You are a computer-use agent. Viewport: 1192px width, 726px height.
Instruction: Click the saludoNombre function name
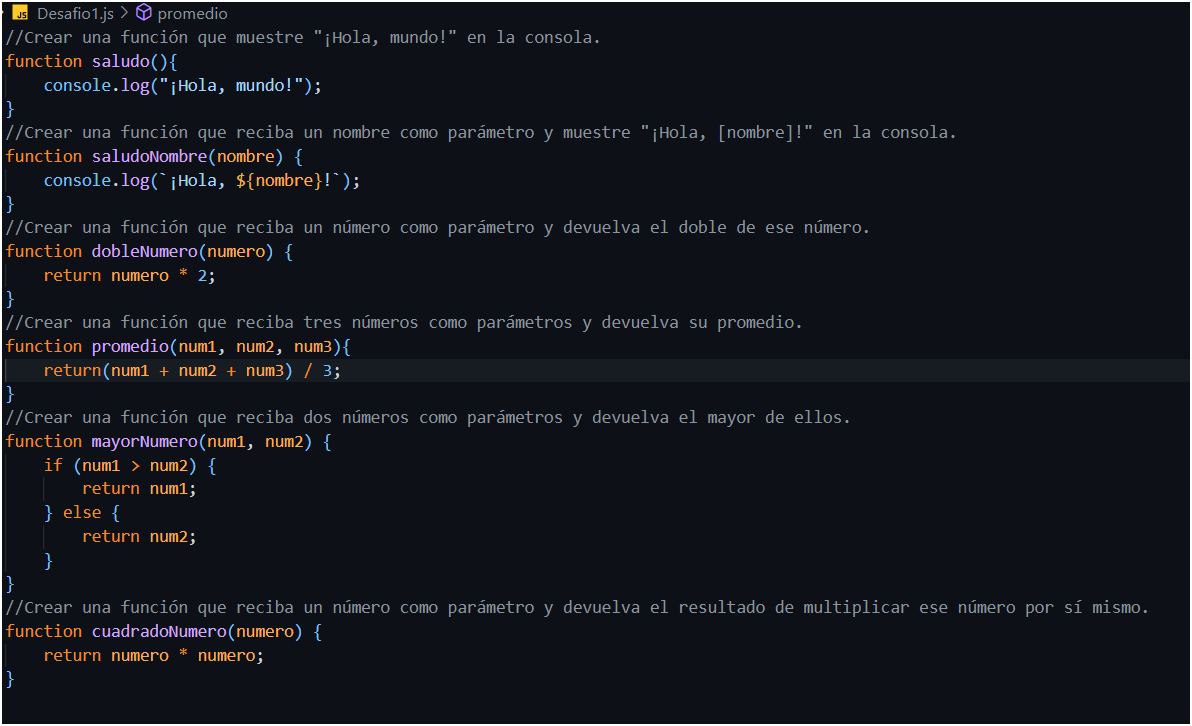[x=150, y=157]
